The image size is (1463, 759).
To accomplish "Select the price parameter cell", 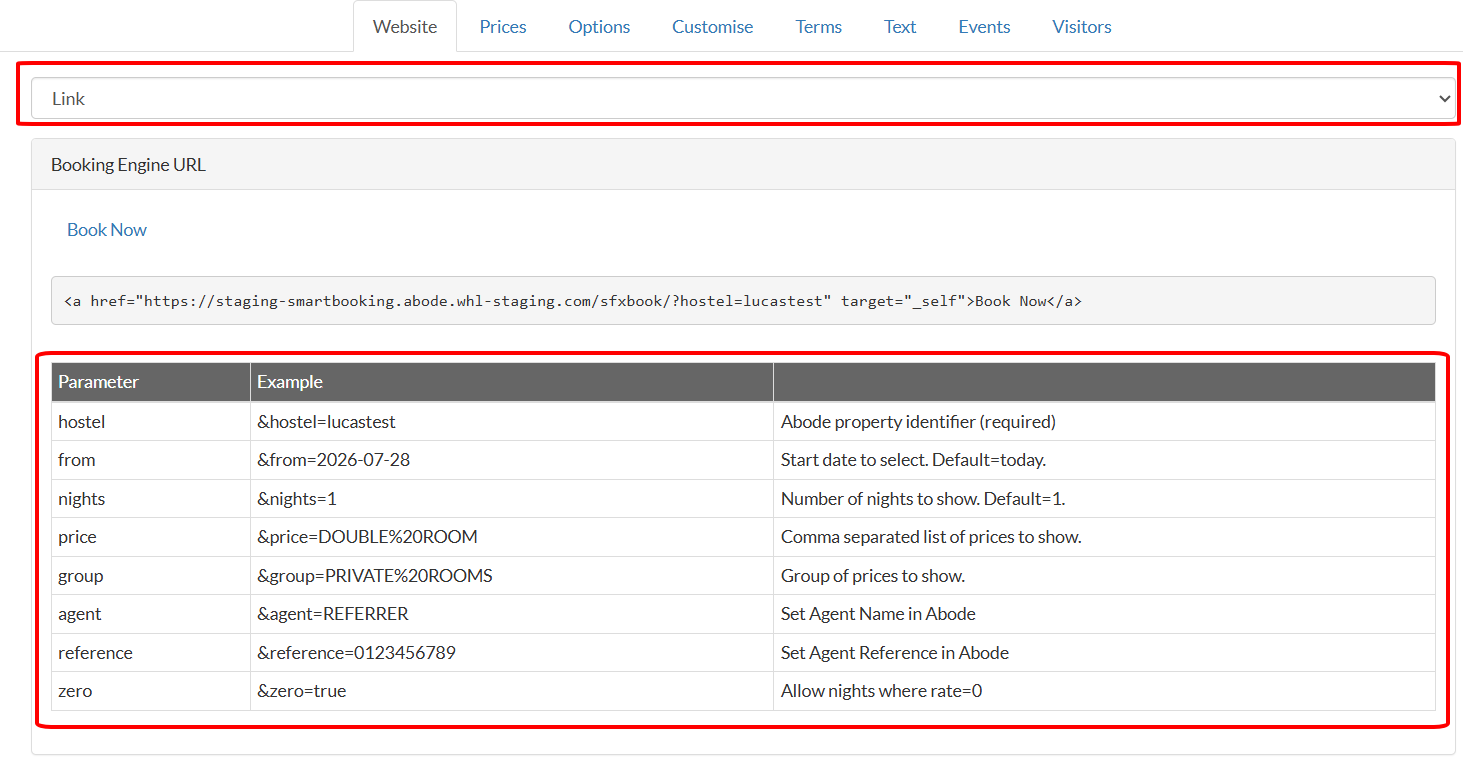I will [151, 537].
